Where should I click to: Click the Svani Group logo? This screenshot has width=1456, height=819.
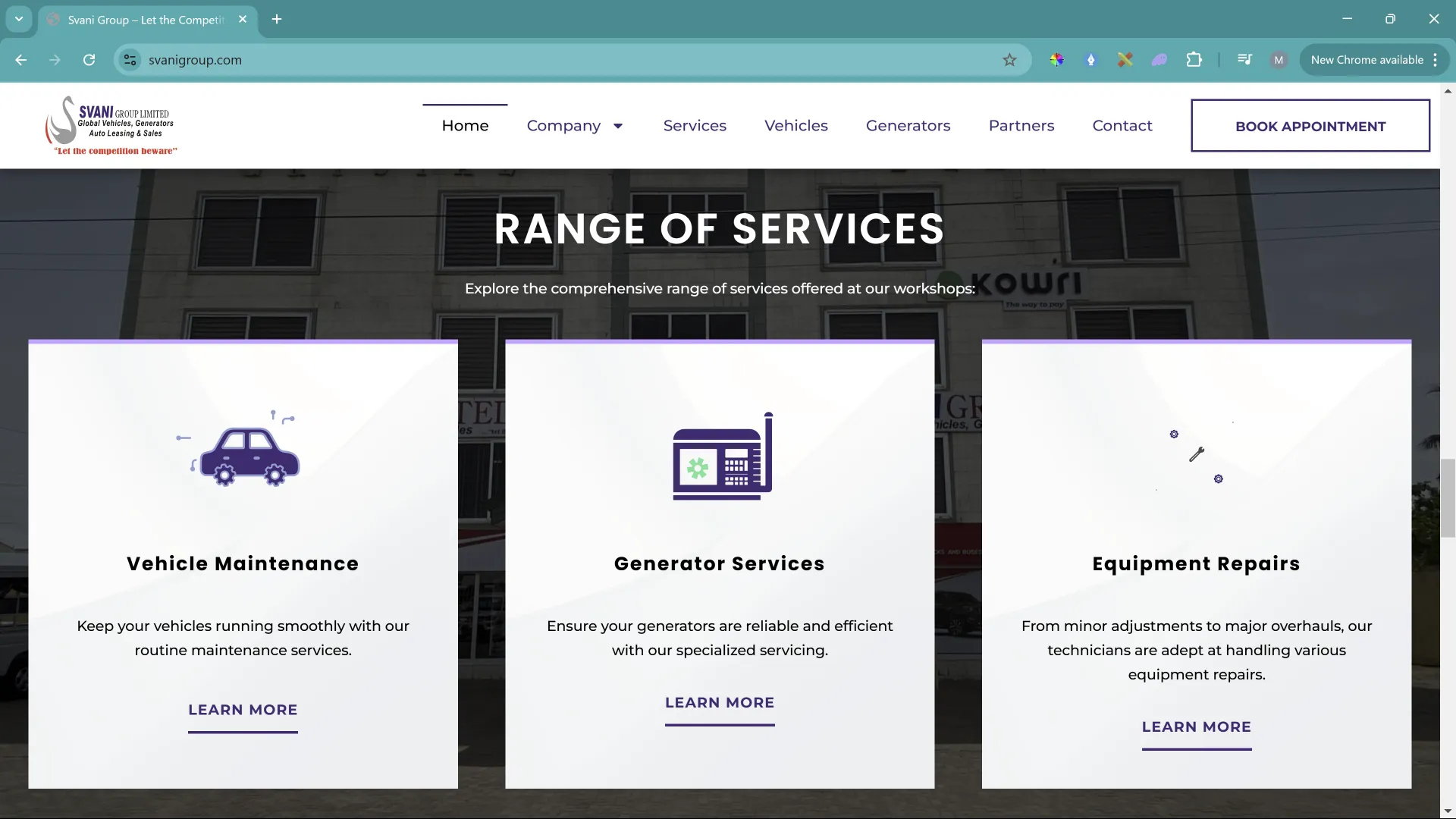click(111, 126)
